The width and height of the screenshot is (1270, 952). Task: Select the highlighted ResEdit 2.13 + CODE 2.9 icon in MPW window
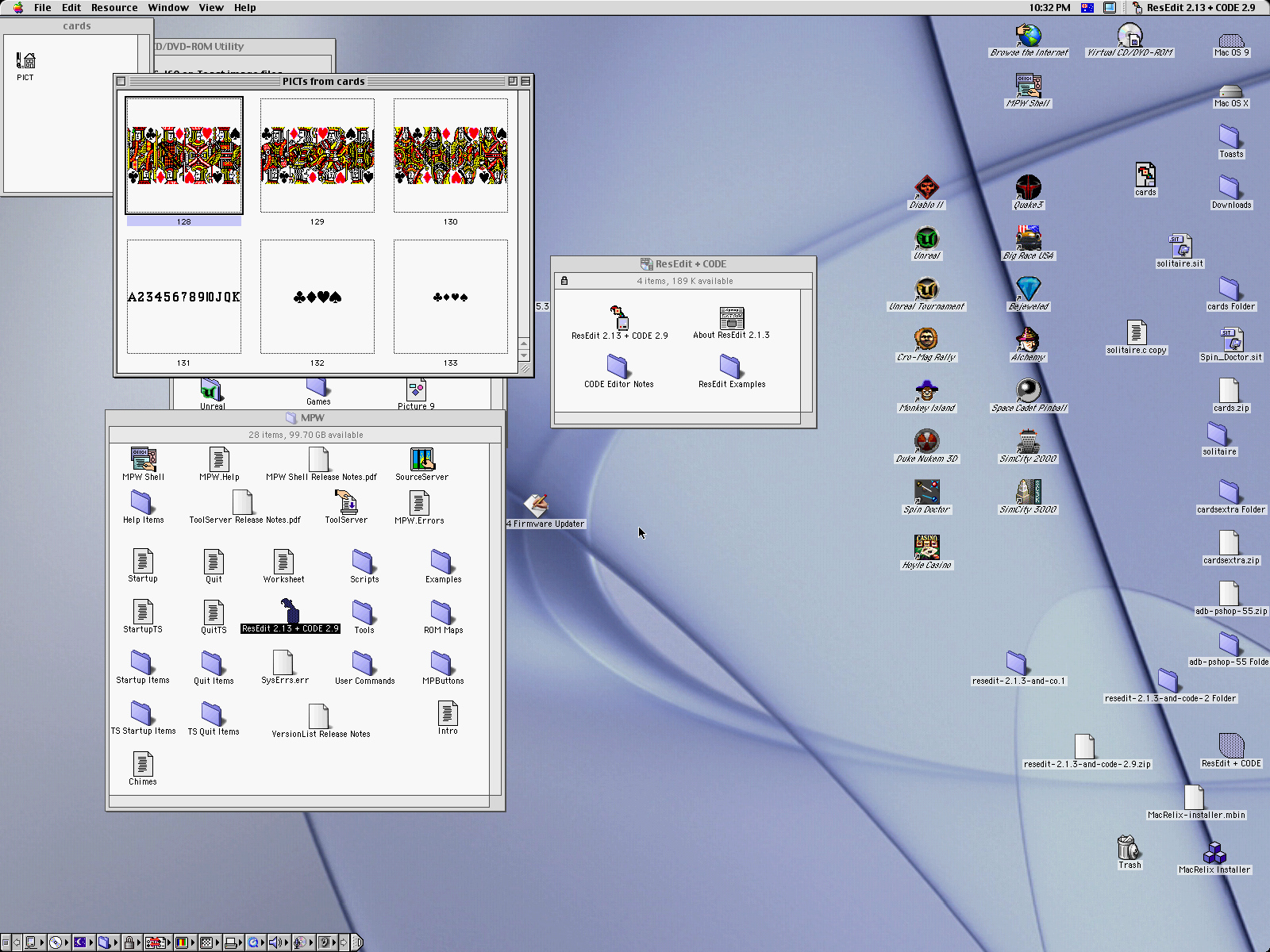[x=290, y=611]
